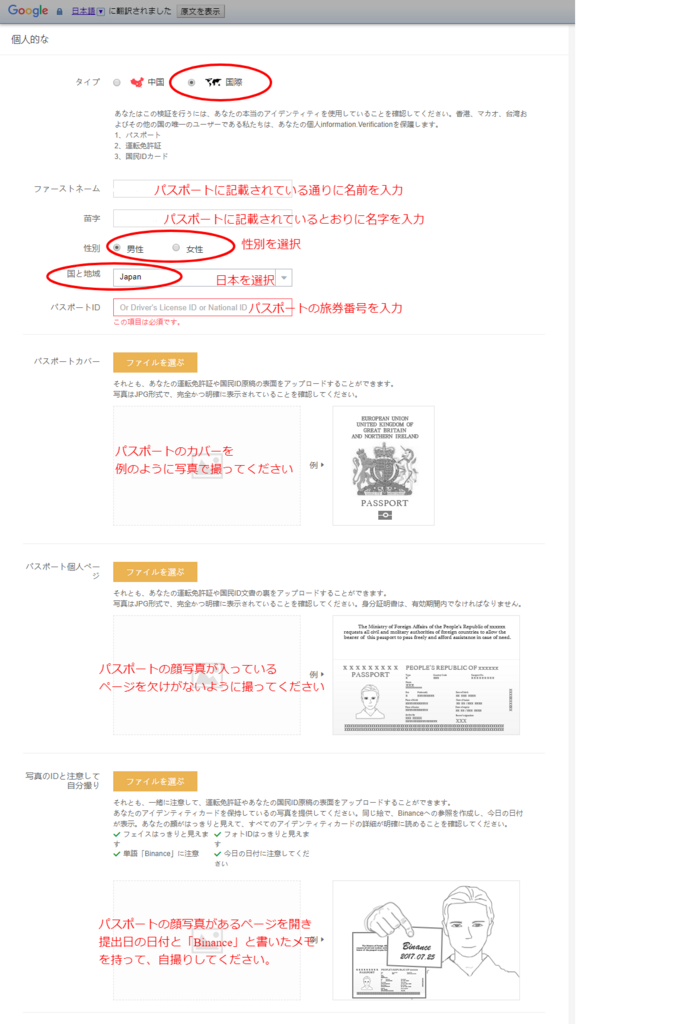
Task: Click ファイルを選ぶ for passport personal page
Action: (x=155, y=572)
